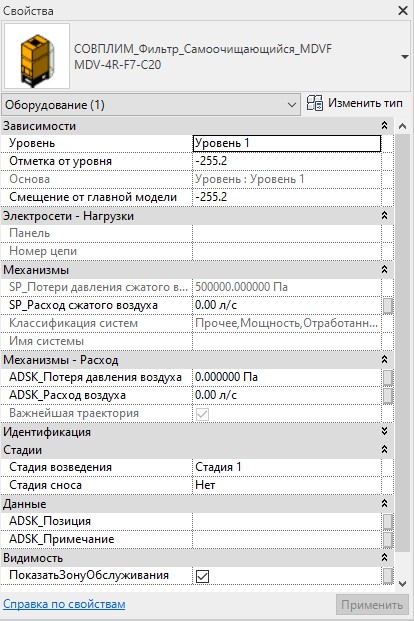
Task: Click associate button beside SP_Расход сжатого воздуха
Action: (x=388, y=306)
